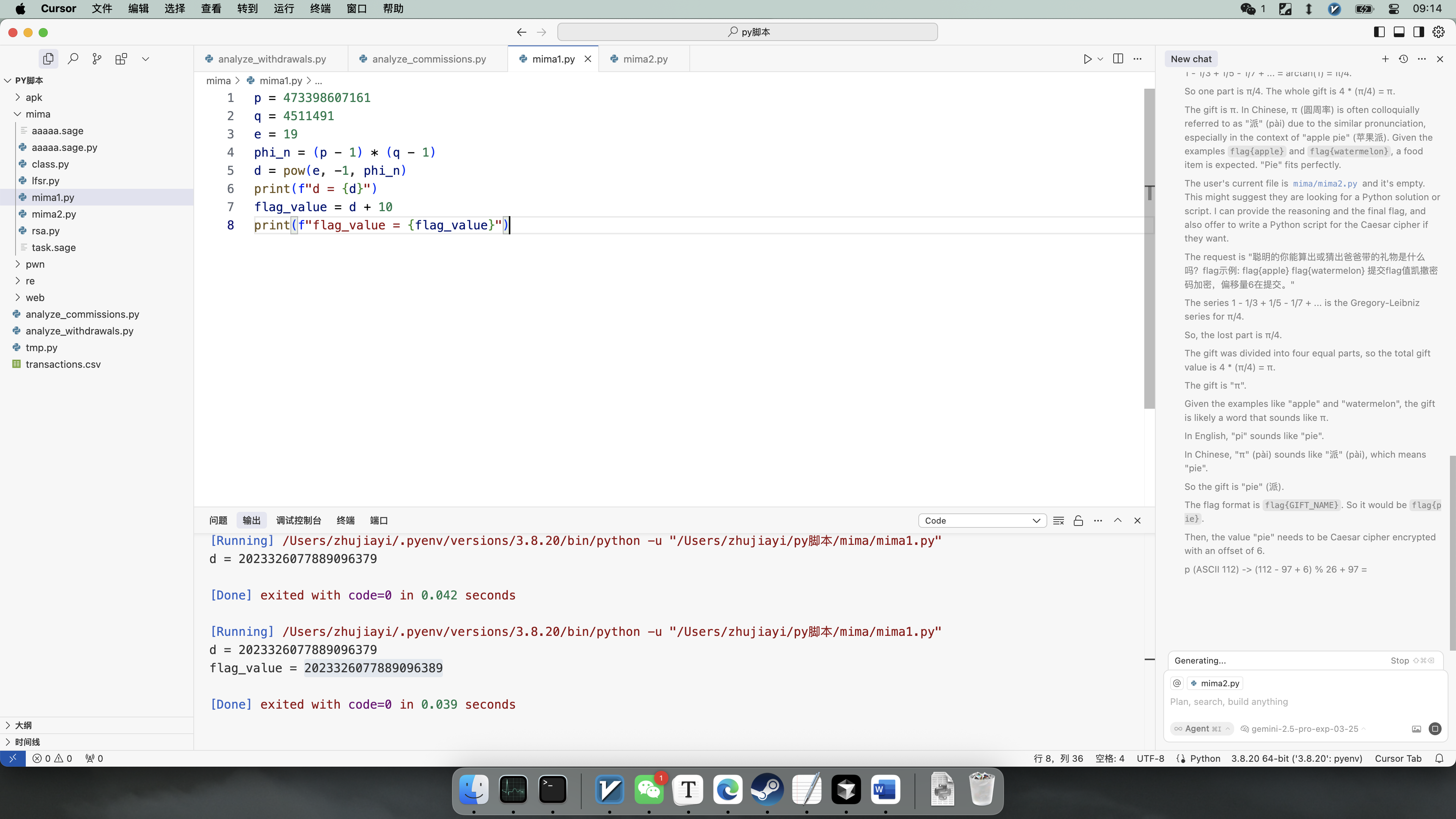Expand the pwn folder
Image resolution: width=1456 pixels, height=819 pixels.
[x=35, y=264]
